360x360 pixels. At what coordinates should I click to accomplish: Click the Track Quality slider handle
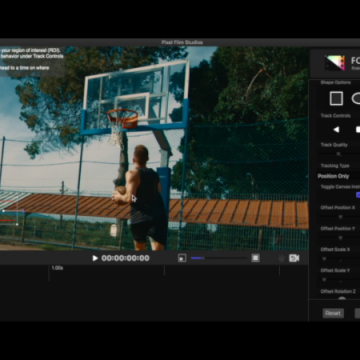pyautogui.click(x=339, y=154)
